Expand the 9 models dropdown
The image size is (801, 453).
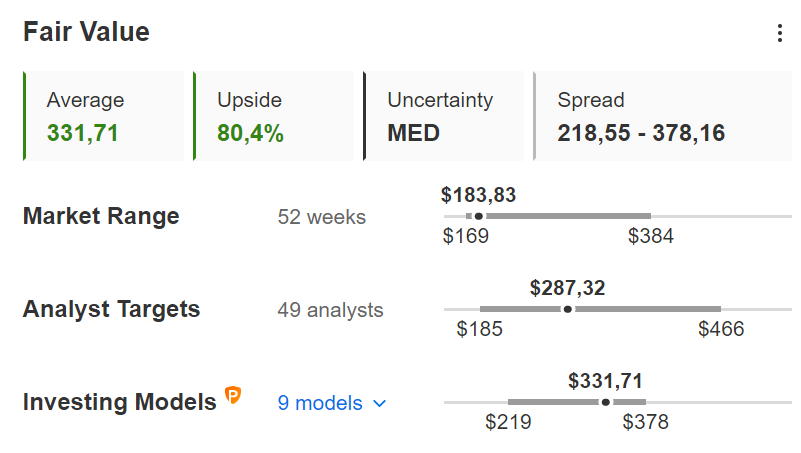(x=332, y=403)
